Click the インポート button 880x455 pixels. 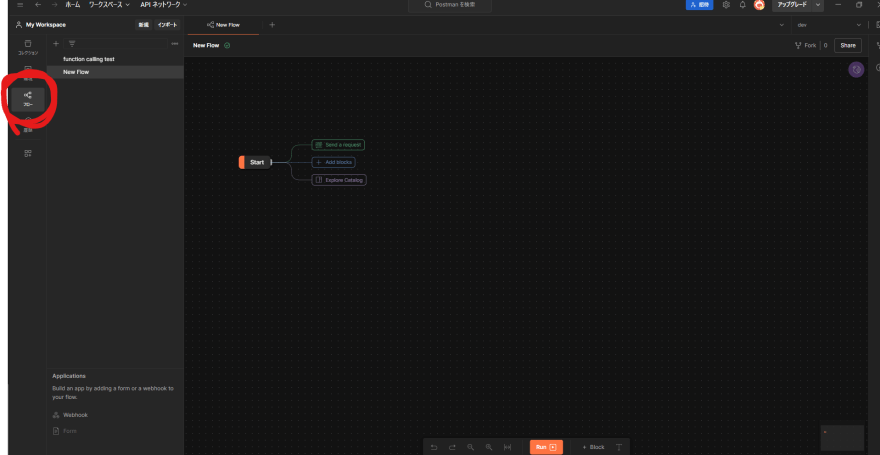pyautogui.click(x=167, y=25)
